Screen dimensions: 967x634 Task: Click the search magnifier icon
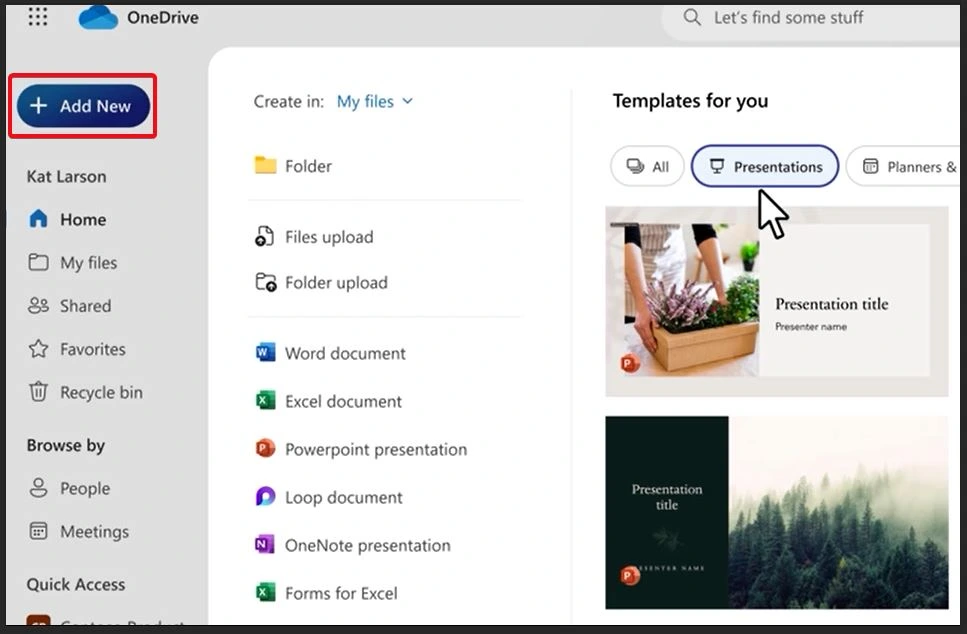(x=692, y=17)
